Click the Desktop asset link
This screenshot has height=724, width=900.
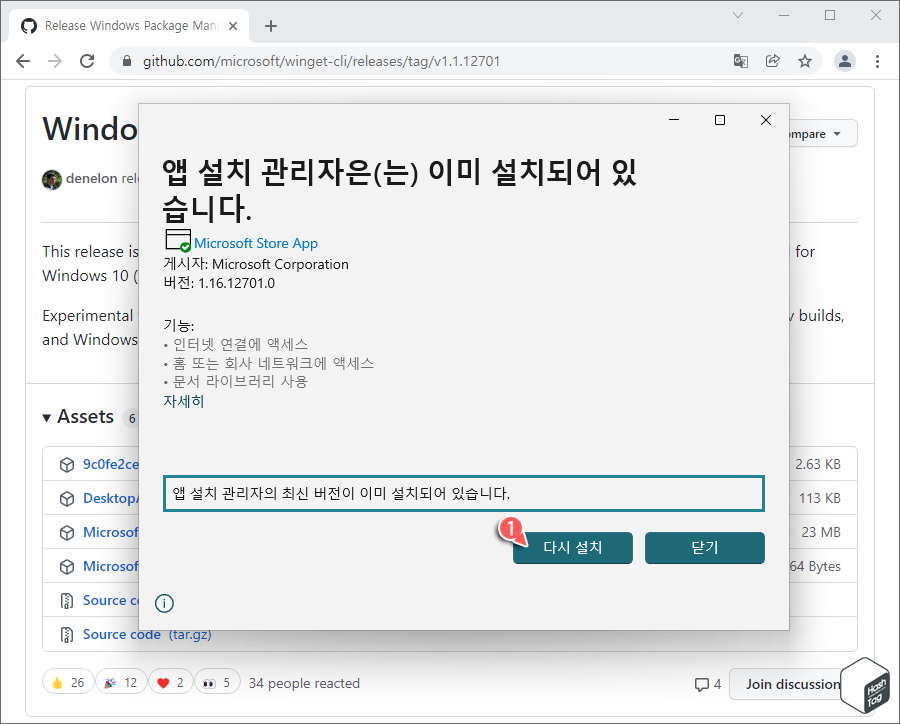coord(111,498)
